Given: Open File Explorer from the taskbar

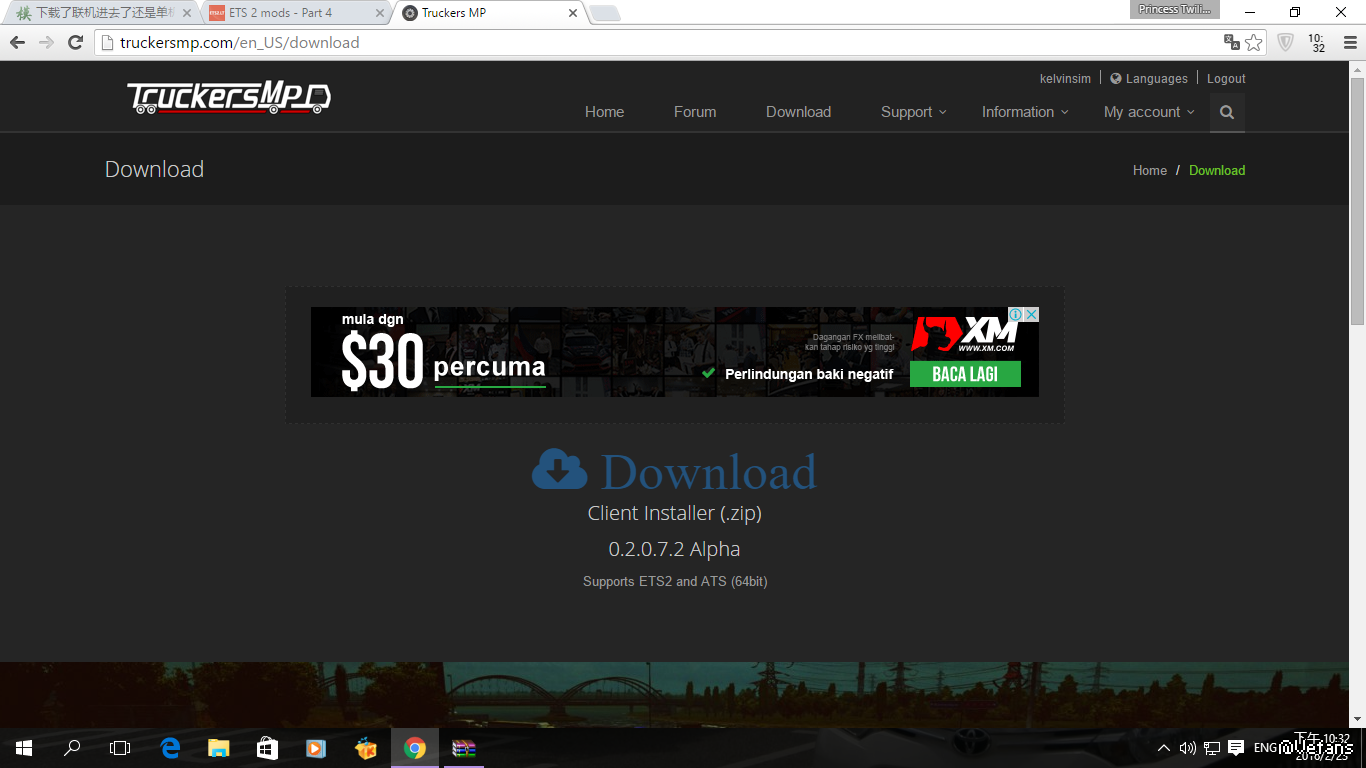Looking at the screenshot, I should [218, 748].
